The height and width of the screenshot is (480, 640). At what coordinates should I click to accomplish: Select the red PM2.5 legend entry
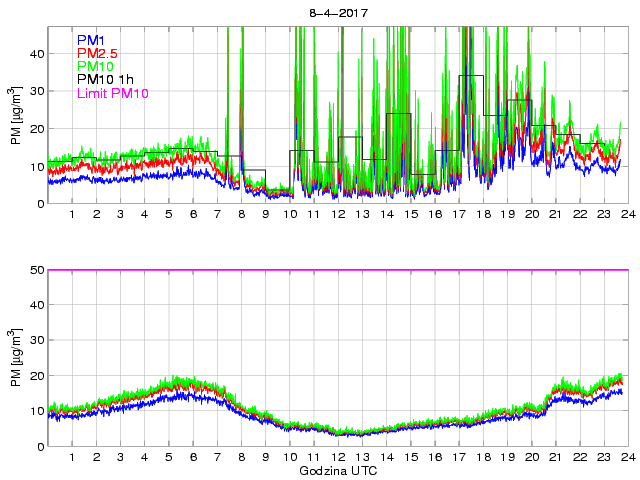[96, 53]
